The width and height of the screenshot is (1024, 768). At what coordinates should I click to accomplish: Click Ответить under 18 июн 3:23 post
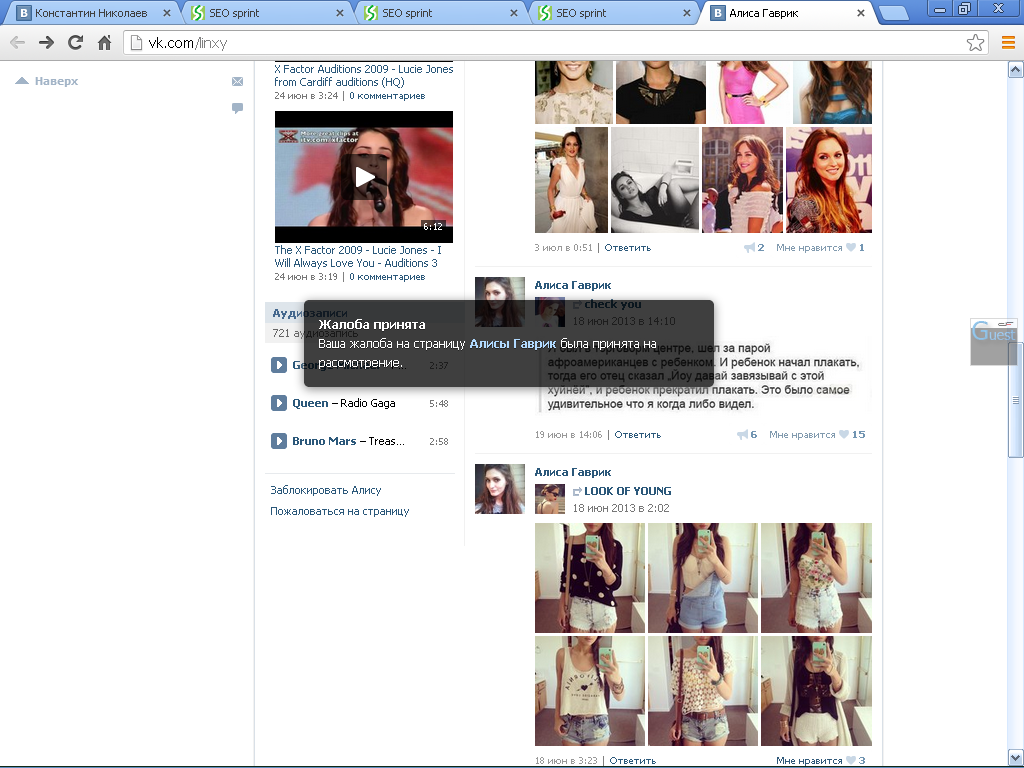(633, 760)
